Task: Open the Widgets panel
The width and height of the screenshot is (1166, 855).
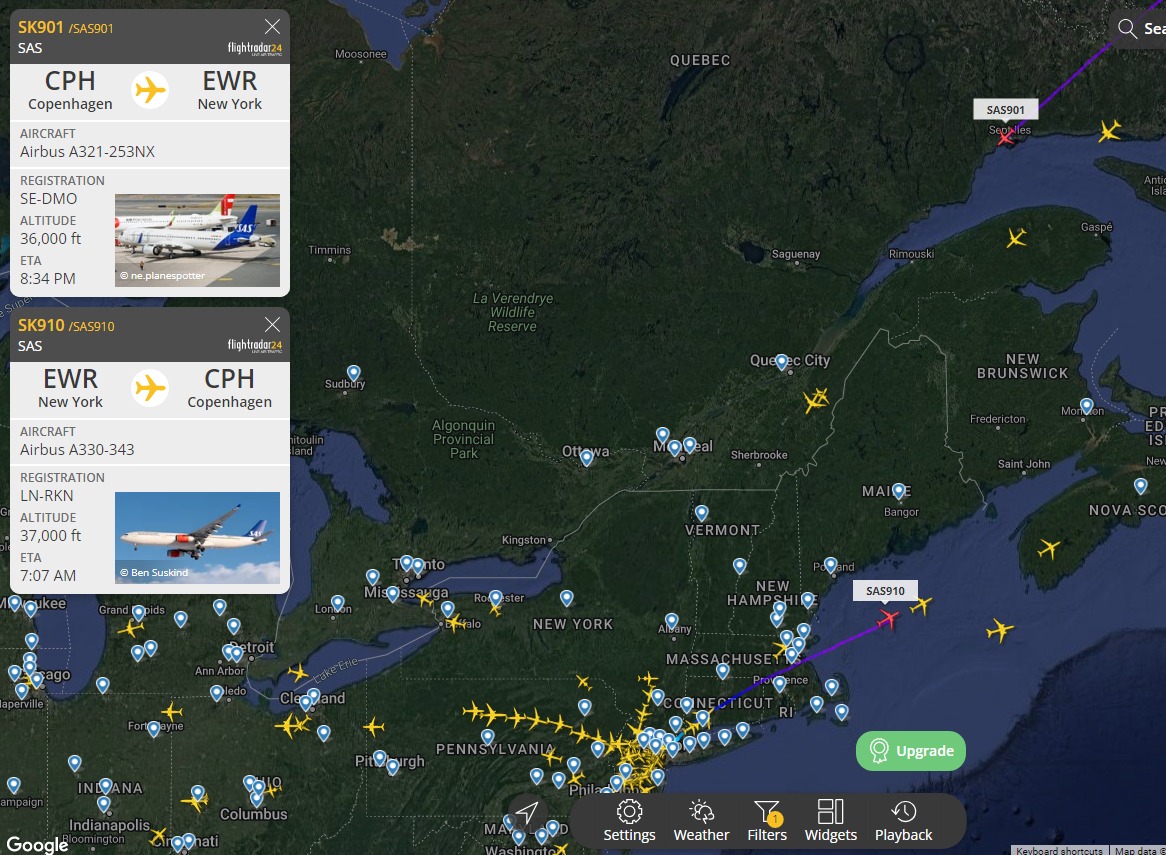Action: point(831,821)
